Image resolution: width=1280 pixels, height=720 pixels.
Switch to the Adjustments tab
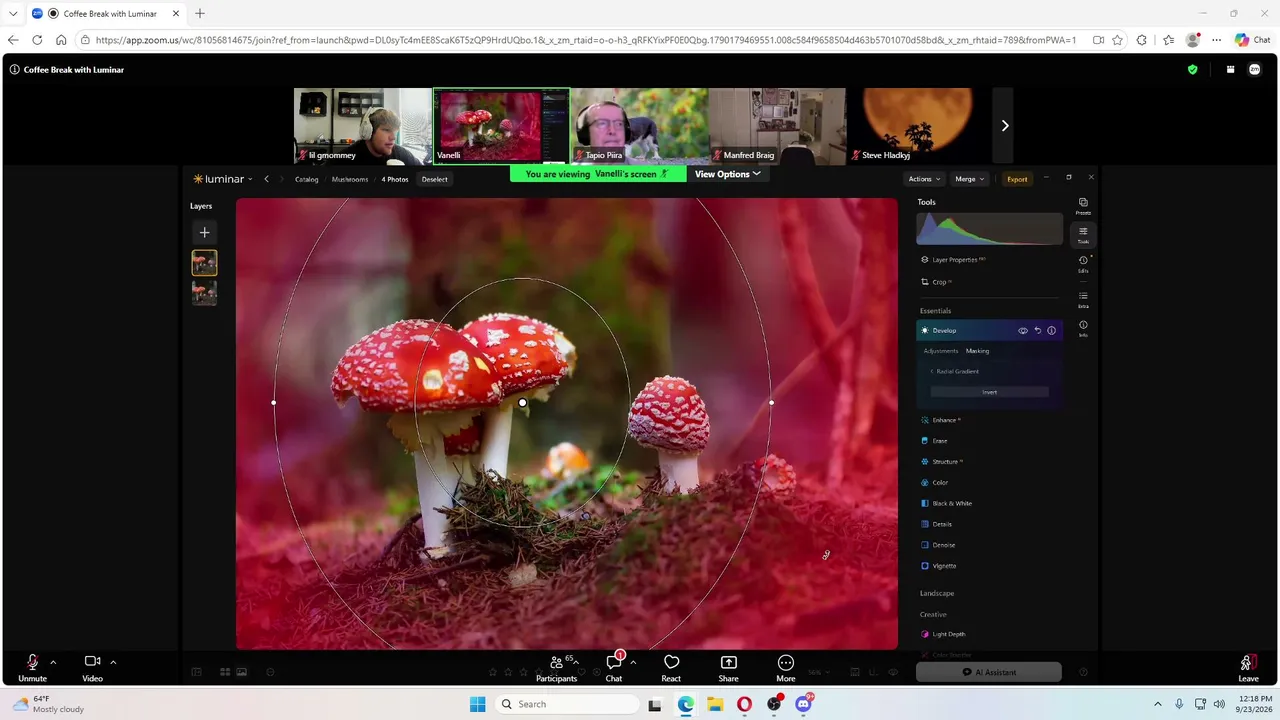(940, 351)
